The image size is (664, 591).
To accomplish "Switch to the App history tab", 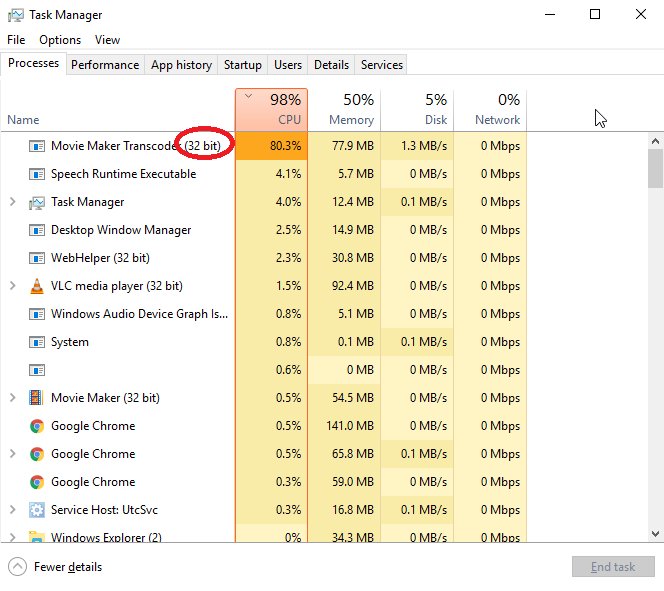I will coord(181,65).
